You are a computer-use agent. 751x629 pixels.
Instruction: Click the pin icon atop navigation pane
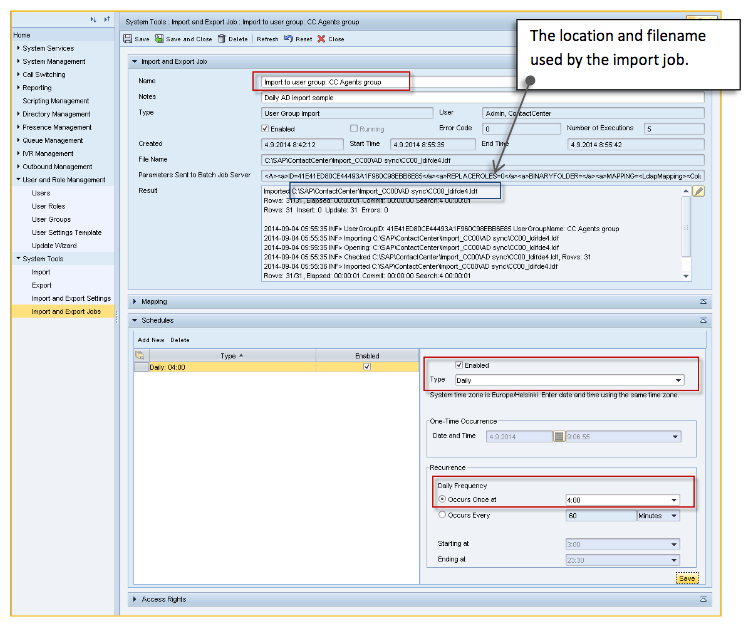tap(107, 19)
